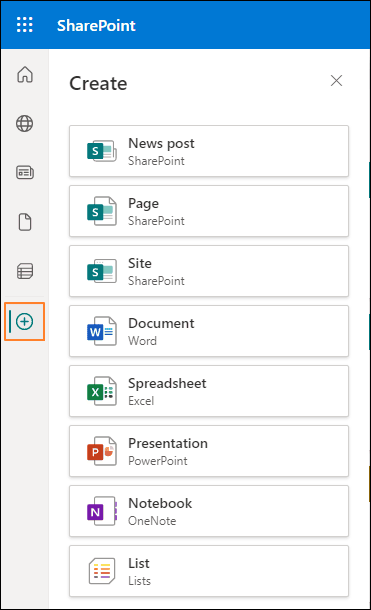The height and width of the screenshot is (610, 371).
Task: Create a new Word Document
Action: click(x=209, y=331)
